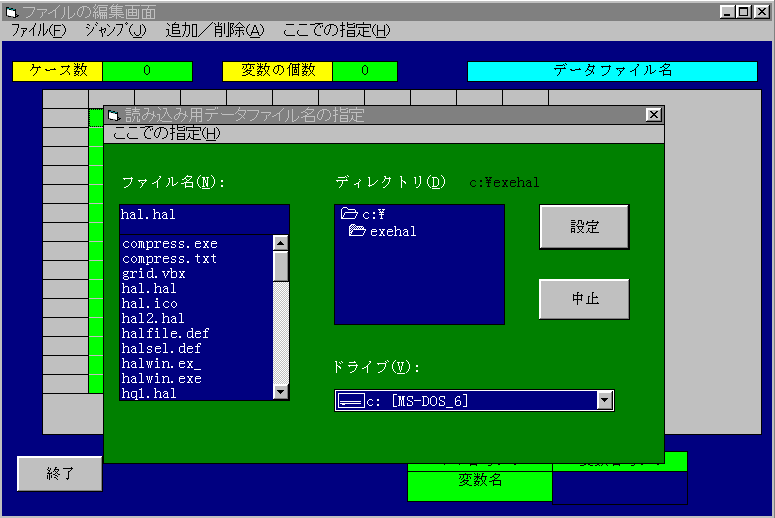Select halwin.ex_ in the file list
This screenshot has width=775, height=518.
coord(162,363)
